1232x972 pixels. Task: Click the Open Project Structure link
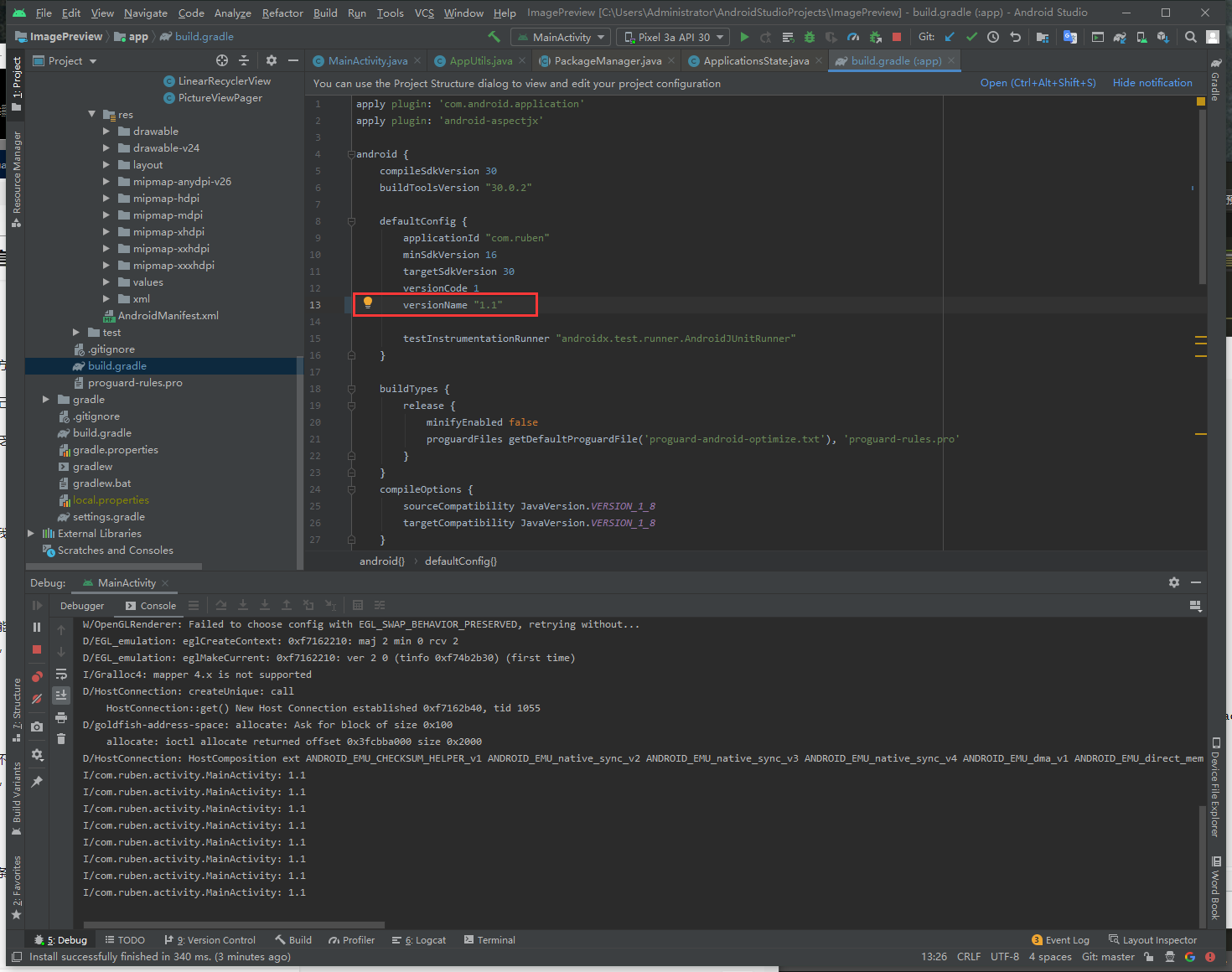[x=1038, y=83]
